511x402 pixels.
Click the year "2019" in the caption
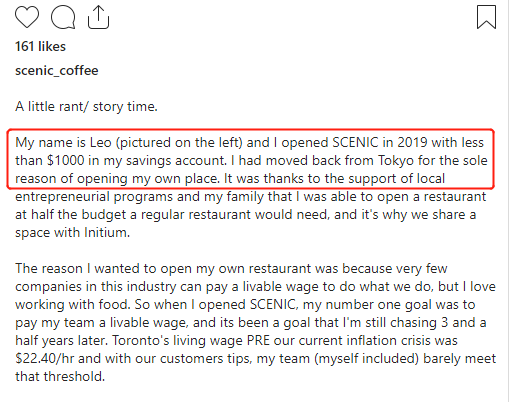pyautogui.click(x=412, y=143)
